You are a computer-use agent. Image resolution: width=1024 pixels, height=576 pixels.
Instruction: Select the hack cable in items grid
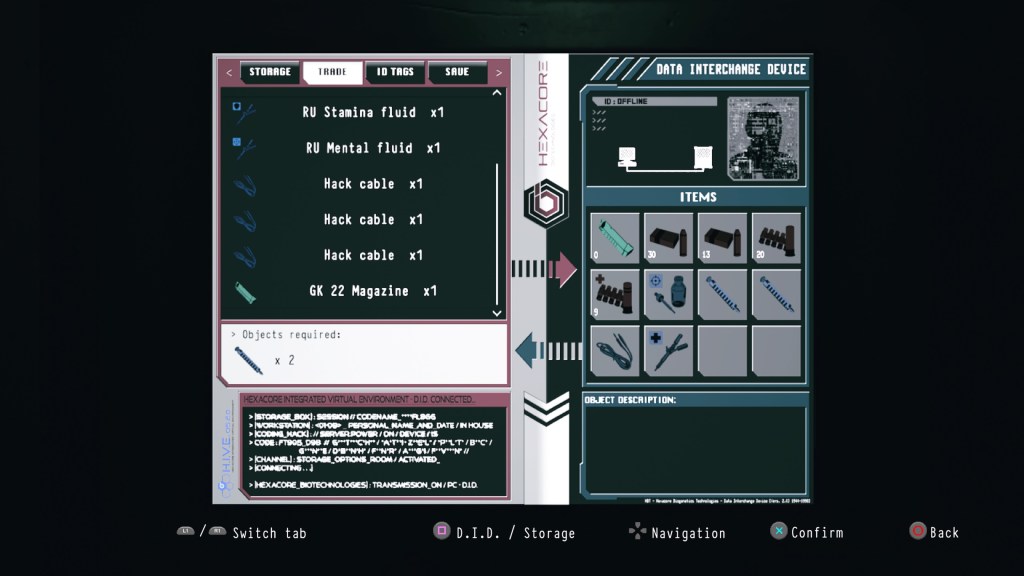coord(615,351)
